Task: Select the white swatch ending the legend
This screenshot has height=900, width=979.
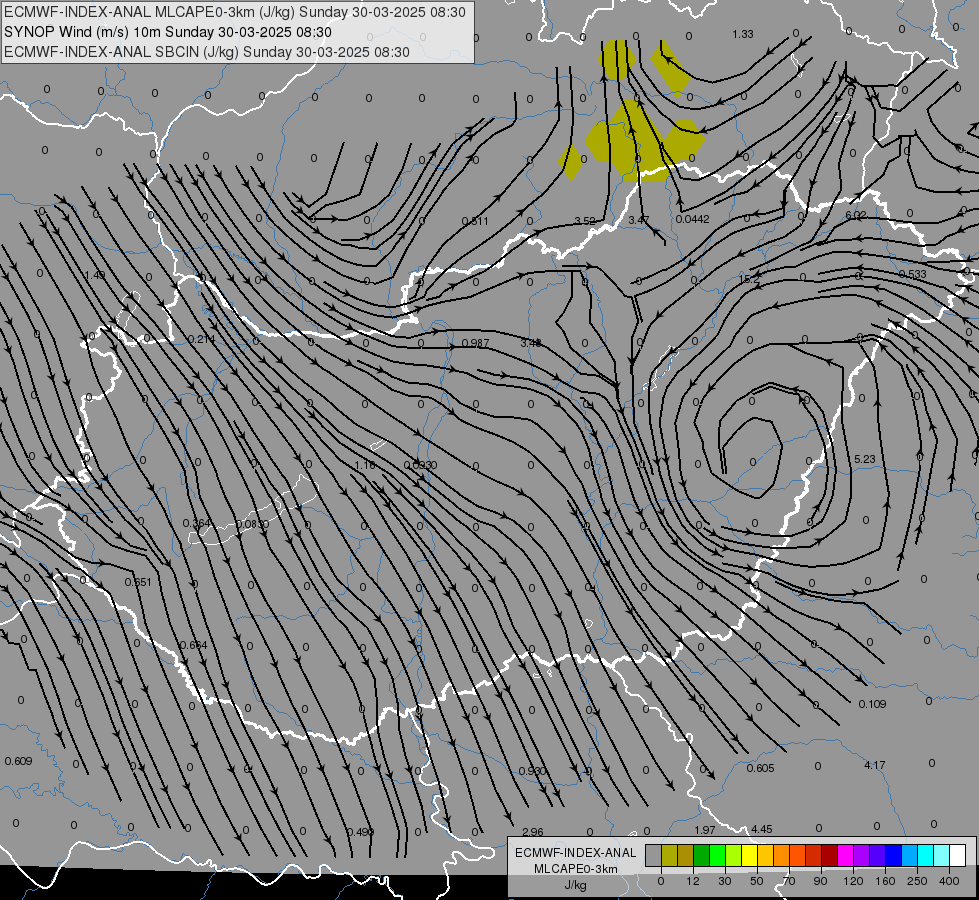Action: click(957, 855)
